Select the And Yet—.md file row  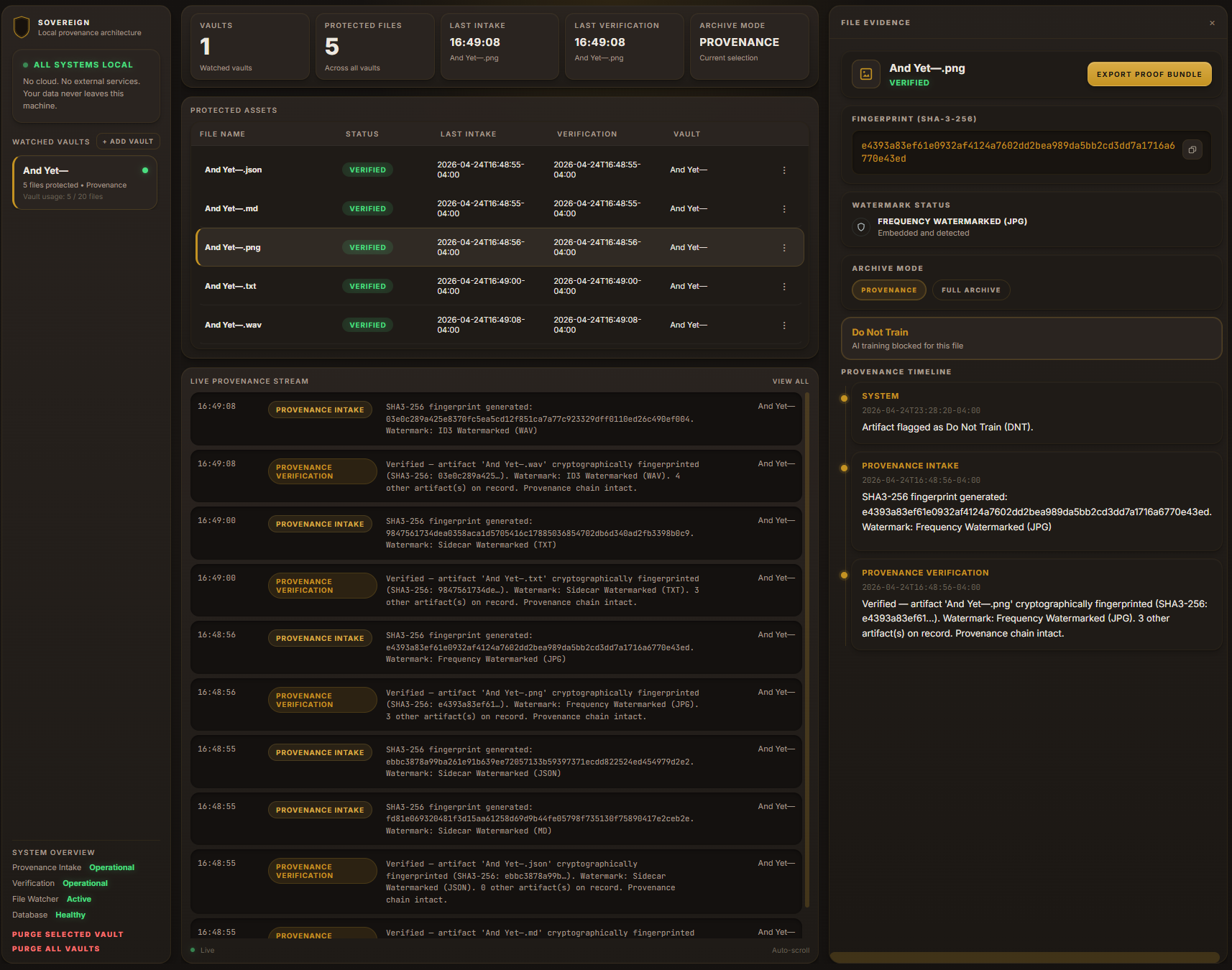coord(500,209)
